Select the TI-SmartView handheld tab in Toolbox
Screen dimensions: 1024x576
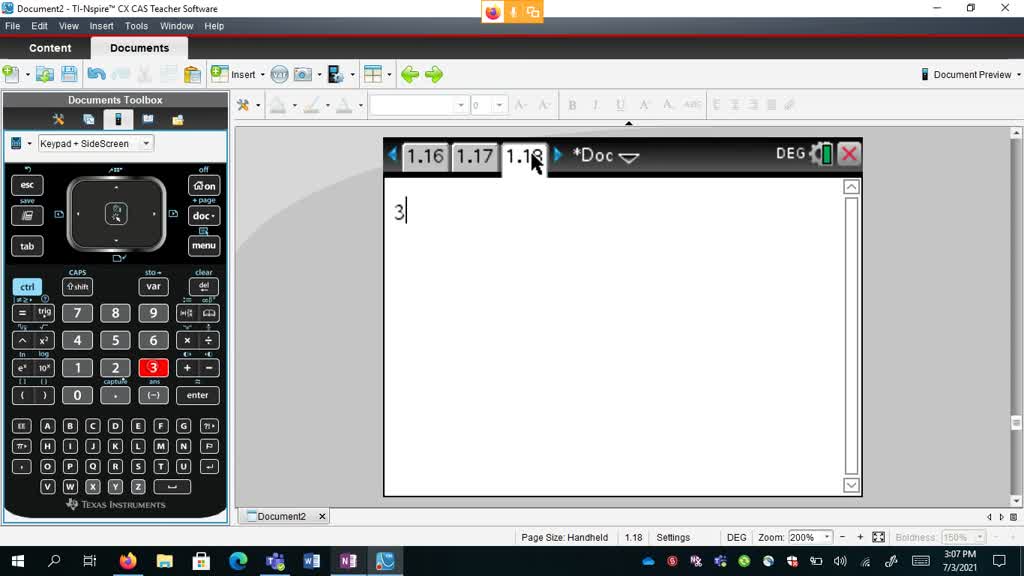coord(118,120)
